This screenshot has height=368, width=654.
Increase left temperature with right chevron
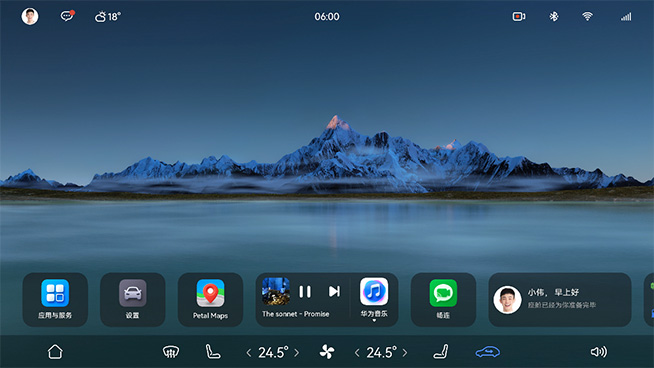[297, 353]
